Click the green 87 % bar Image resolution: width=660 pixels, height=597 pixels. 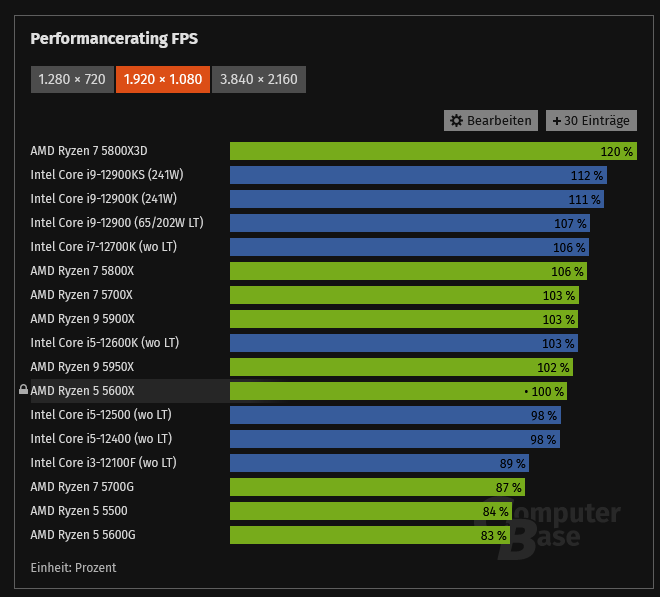[x=378, y=487]
